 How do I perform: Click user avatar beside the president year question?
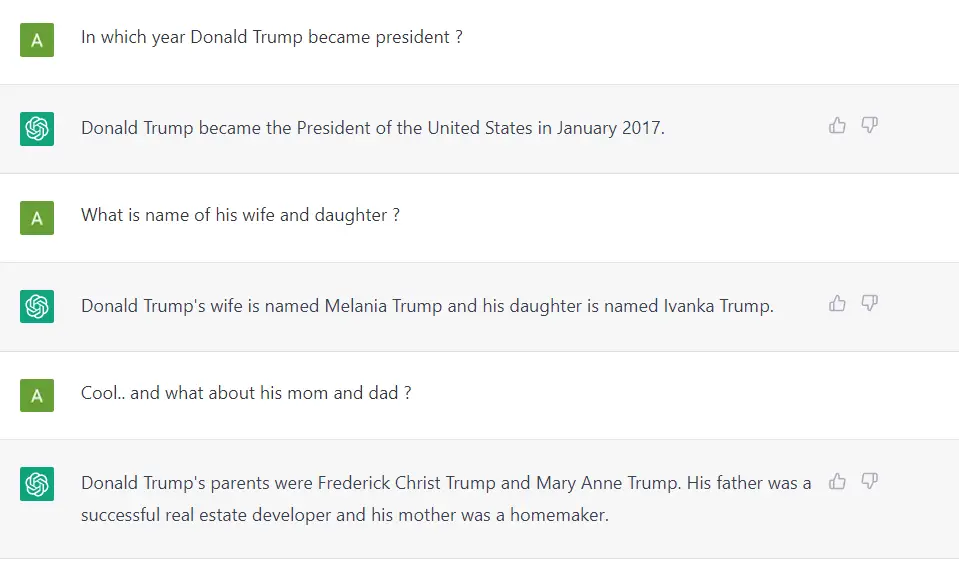(37, 40)
